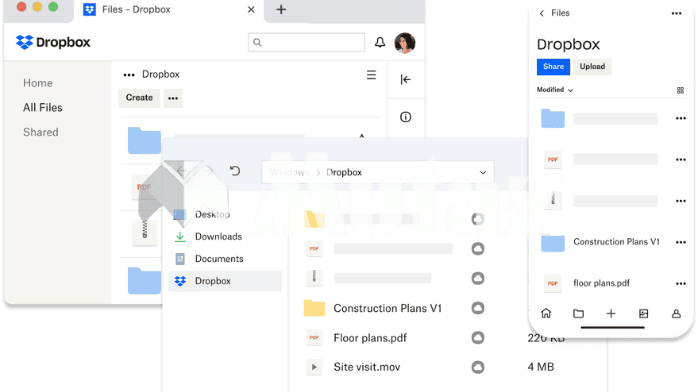
Task: Select Floor plans.pdf in the explorer
Action: pyautogui.click(x=370, y=338)
